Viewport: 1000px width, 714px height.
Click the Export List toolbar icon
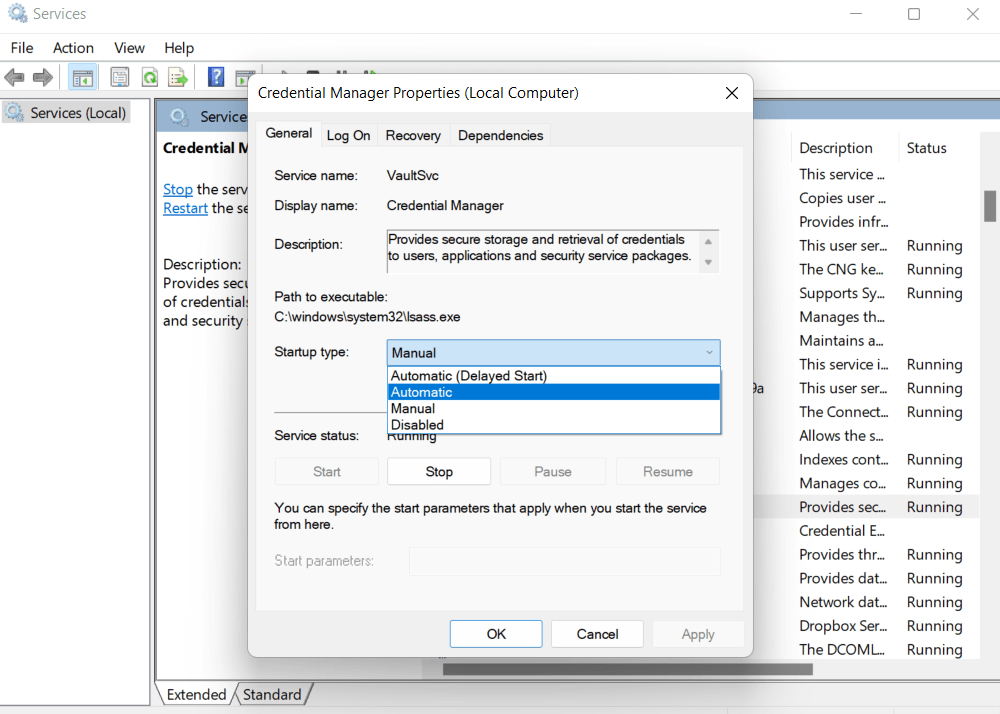click(x=178, y=78)
